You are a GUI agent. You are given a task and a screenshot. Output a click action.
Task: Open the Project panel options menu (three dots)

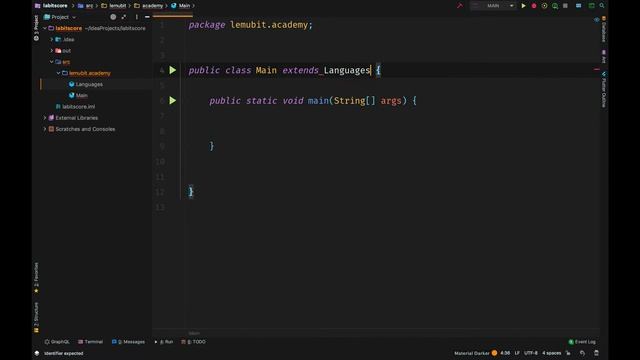pos(136,17)
